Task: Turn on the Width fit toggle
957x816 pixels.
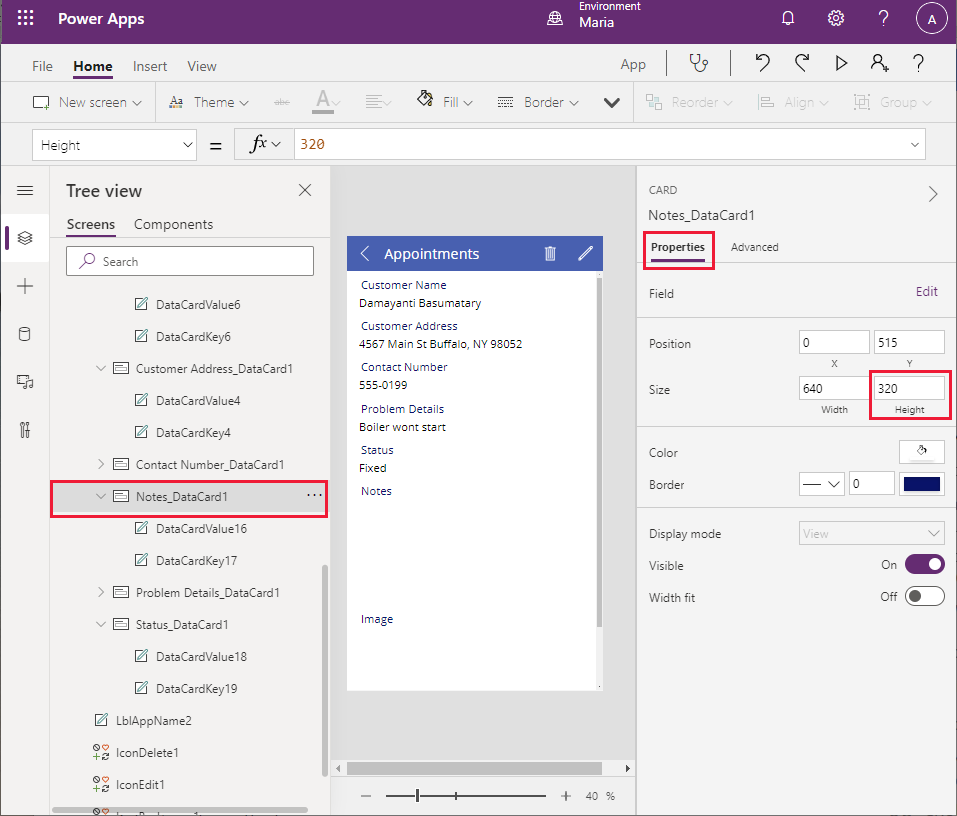Action: (x=924, y=597)
